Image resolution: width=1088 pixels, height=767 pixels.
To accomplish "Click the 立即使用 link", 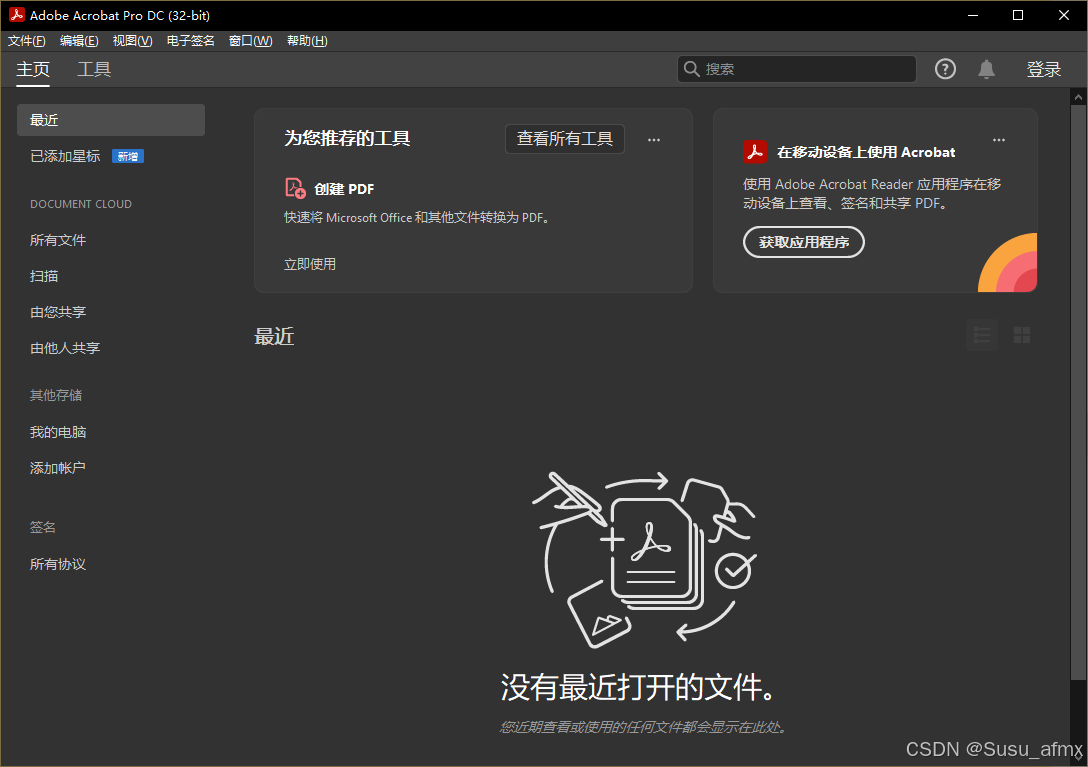I will point(310,264).
